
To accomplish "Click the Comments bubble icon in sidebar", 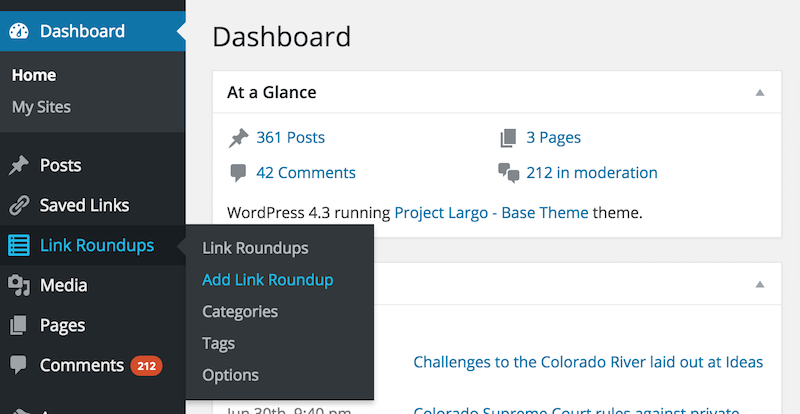I will (18, 365).
